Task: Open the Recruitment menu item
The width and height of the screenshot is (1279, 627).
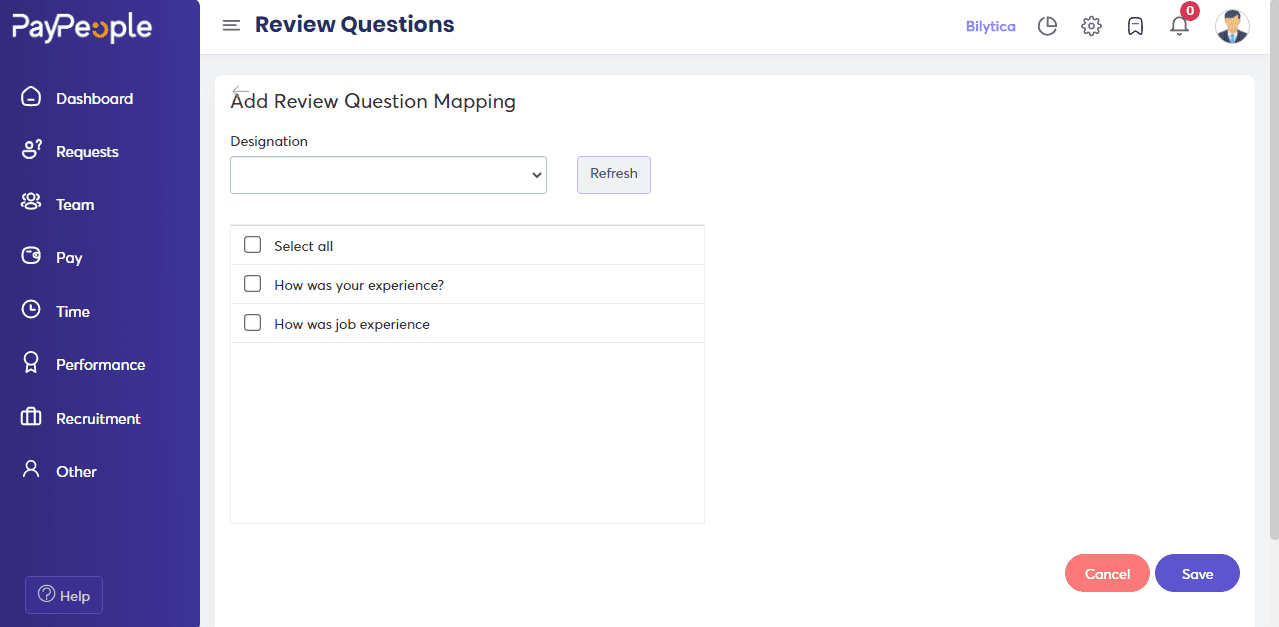Action: coord(100,418)
